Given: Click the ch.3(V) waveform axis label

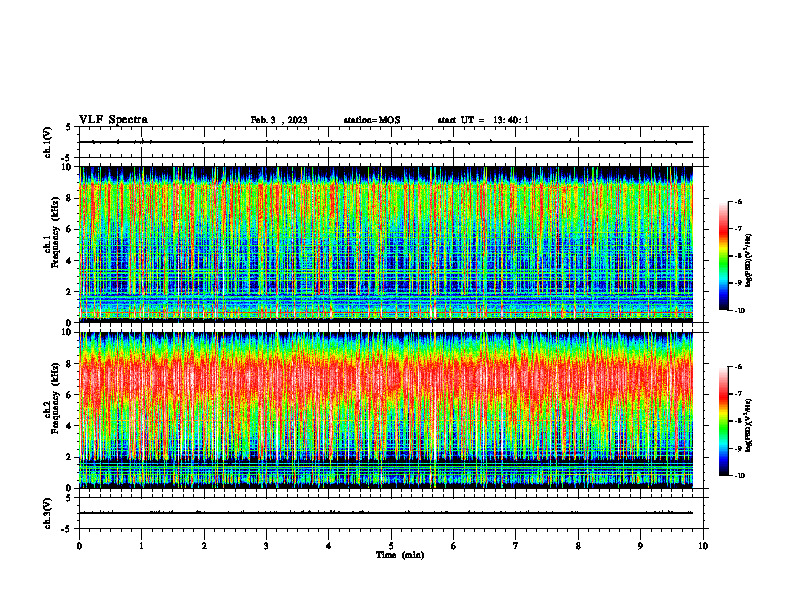Looking at the screenshot, I should [x=47, y=513].
